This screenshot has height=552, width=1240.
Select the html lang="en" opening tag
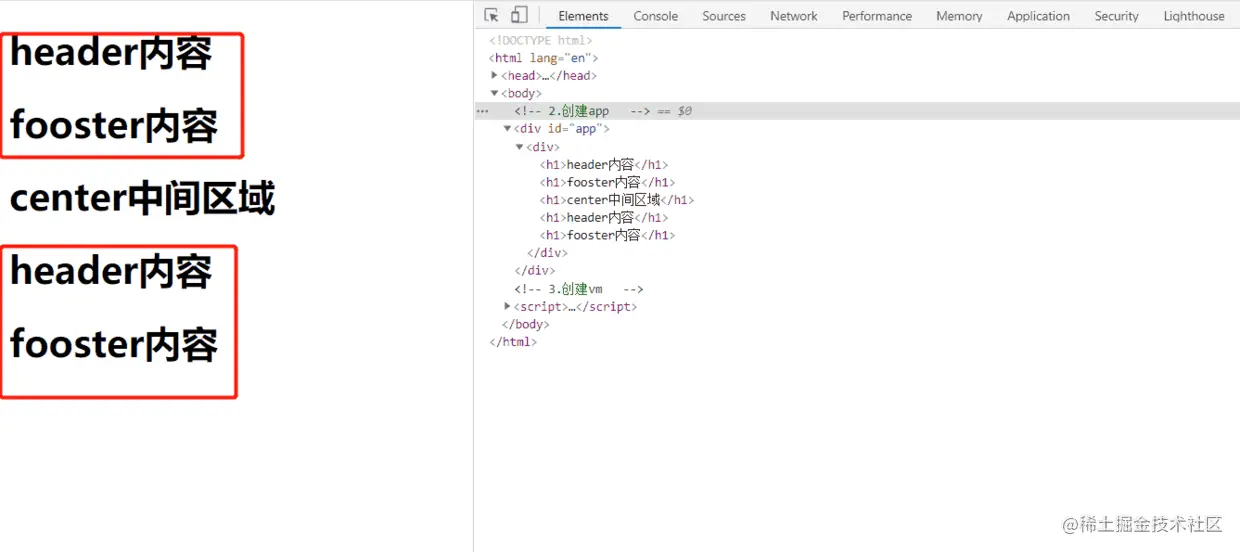click(543, 58)
